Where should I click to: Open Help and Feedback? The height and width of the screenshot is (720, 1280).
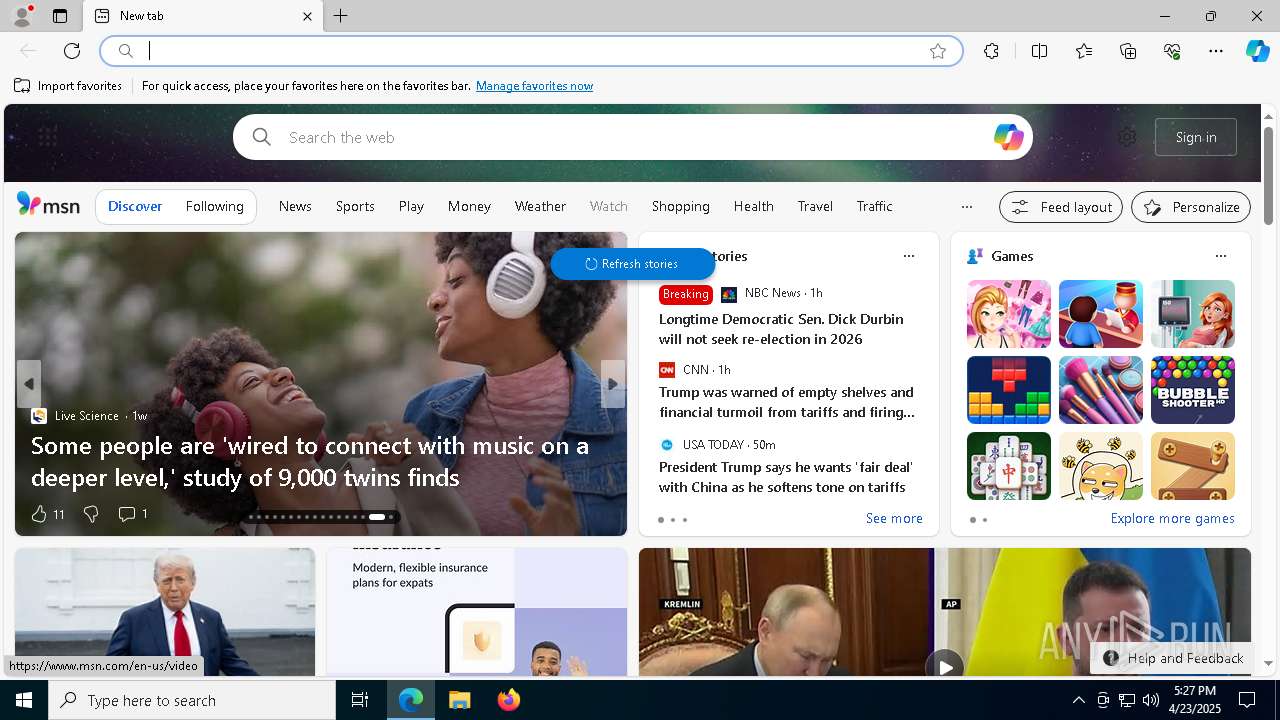pyautogui.click(x=1173, y=658)
